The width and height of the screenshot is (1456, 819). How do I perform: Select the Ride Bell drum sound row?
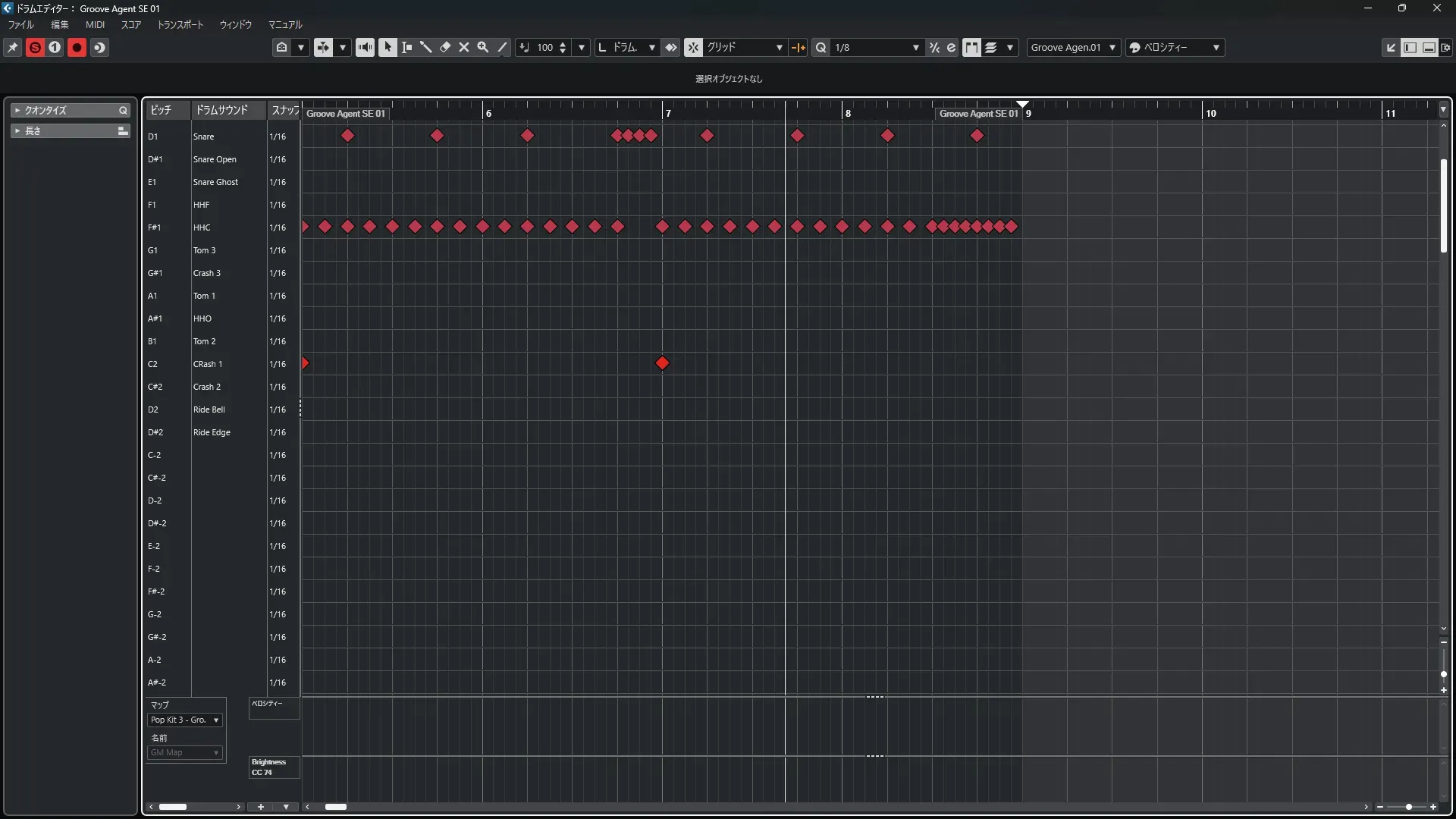[209, 409]
